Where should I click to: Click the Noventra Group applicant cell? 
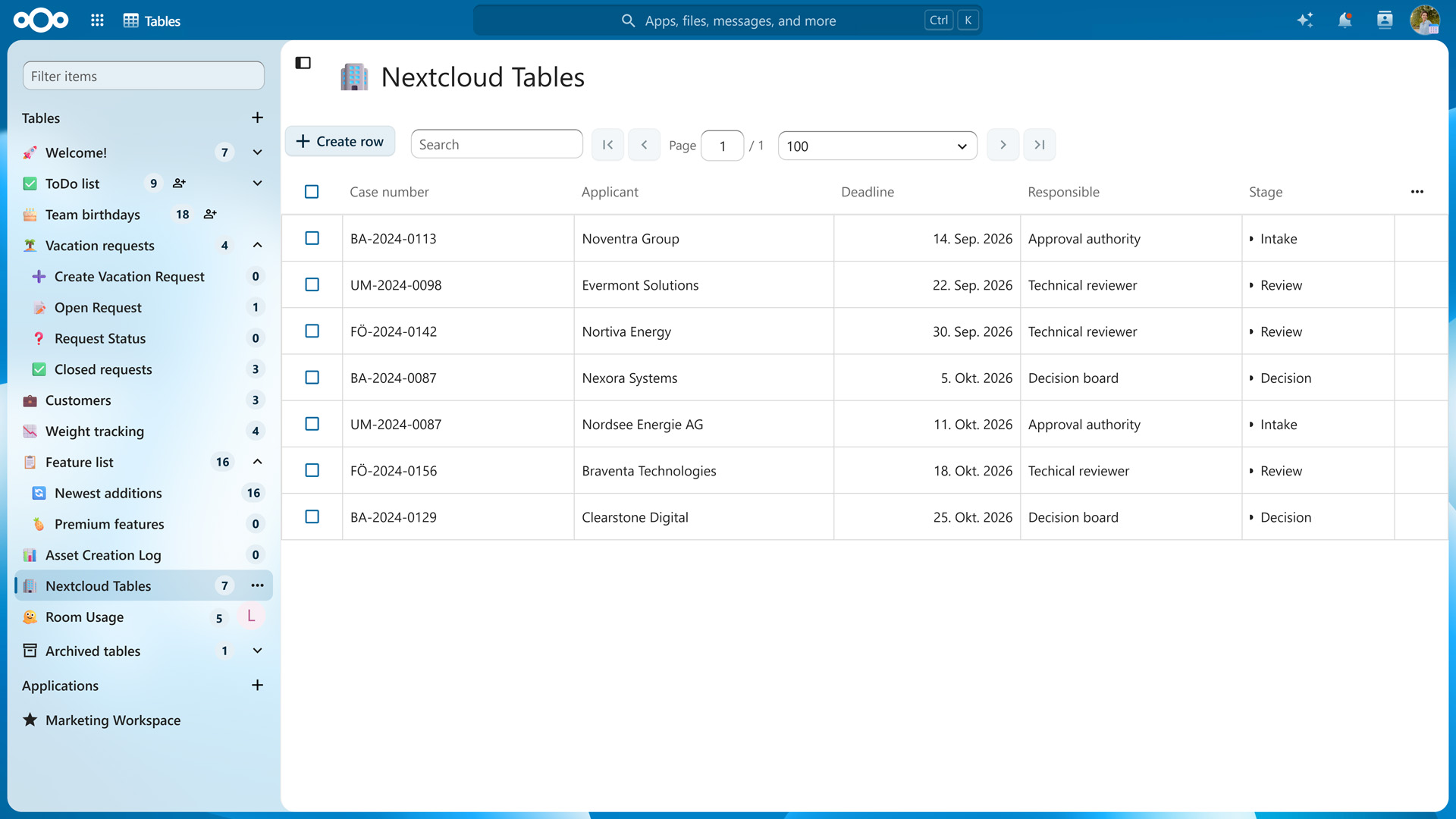tap(704, 239)
